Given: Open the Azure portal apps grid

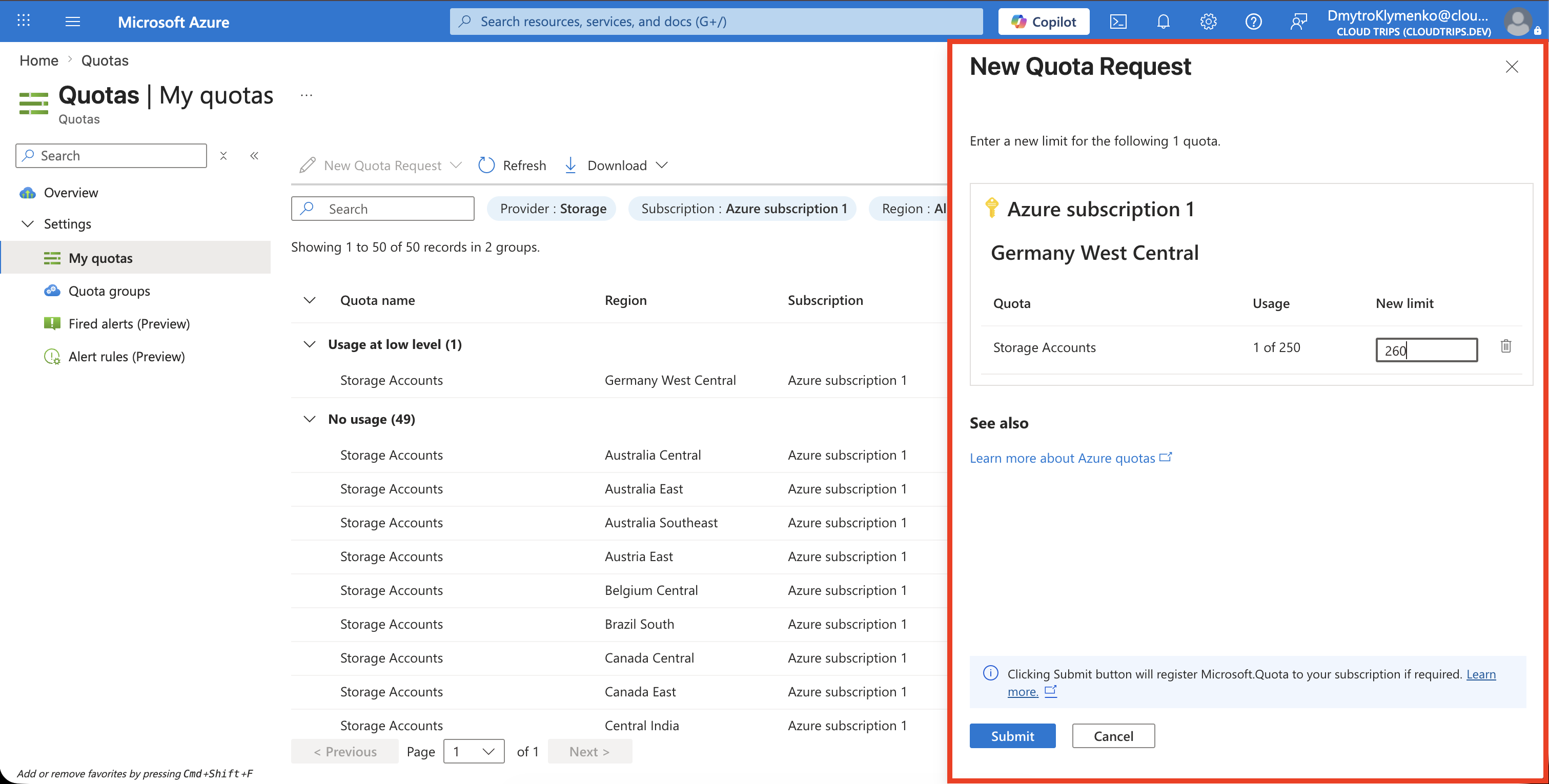Looking at the screenshot, I should tap(24, 21).
